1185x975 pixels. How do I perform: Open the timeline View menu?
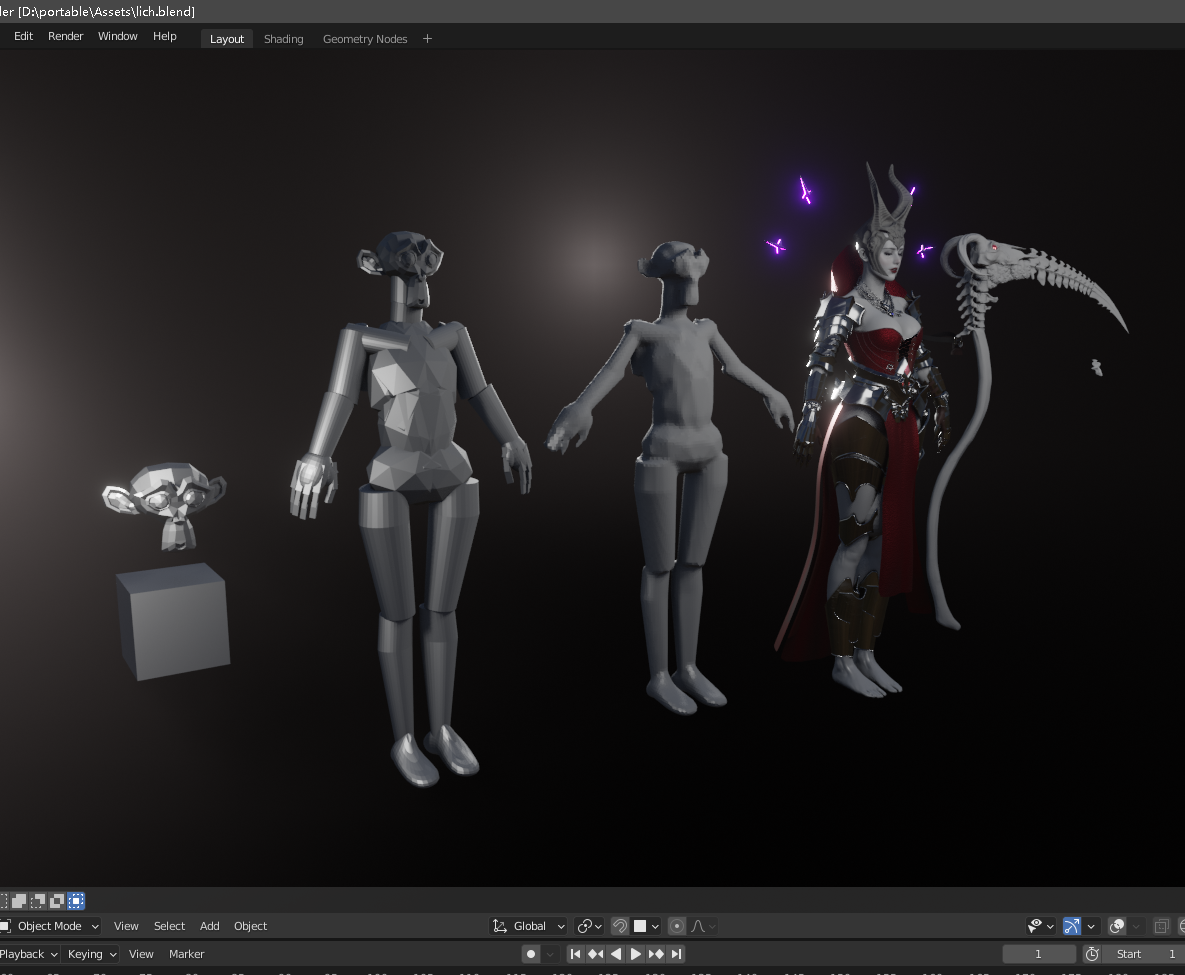[141, 954]
